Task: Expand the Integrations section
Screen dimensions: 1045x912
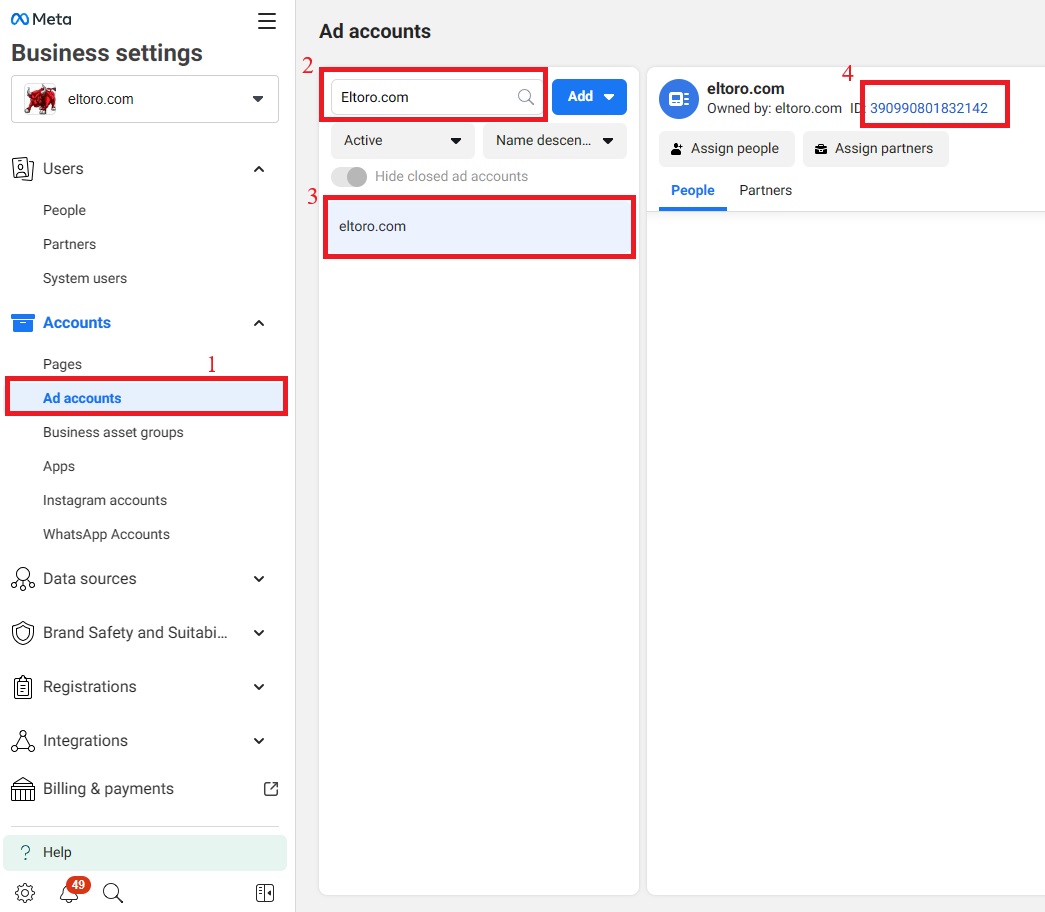Action: pyautogui.click(x=259, y=741)
